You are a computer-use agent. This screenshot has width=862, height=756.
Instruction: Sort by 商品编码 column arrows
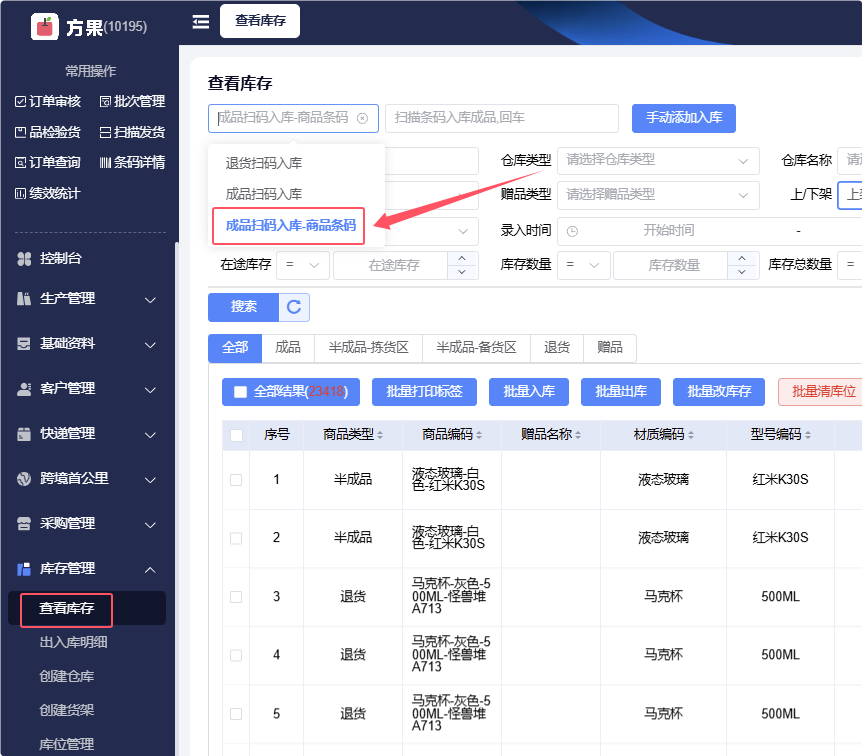pyautogui.click(x=479, y=435)
